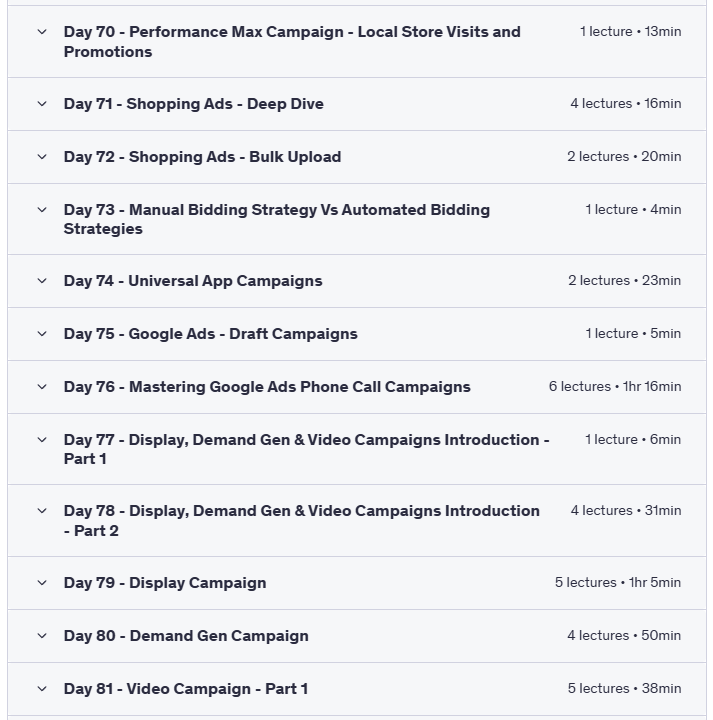Expand Day 81 Video Campaign chevron
The height and width of the screenshot is (720, 713).
pyautogui.click(x=42, y=689)
